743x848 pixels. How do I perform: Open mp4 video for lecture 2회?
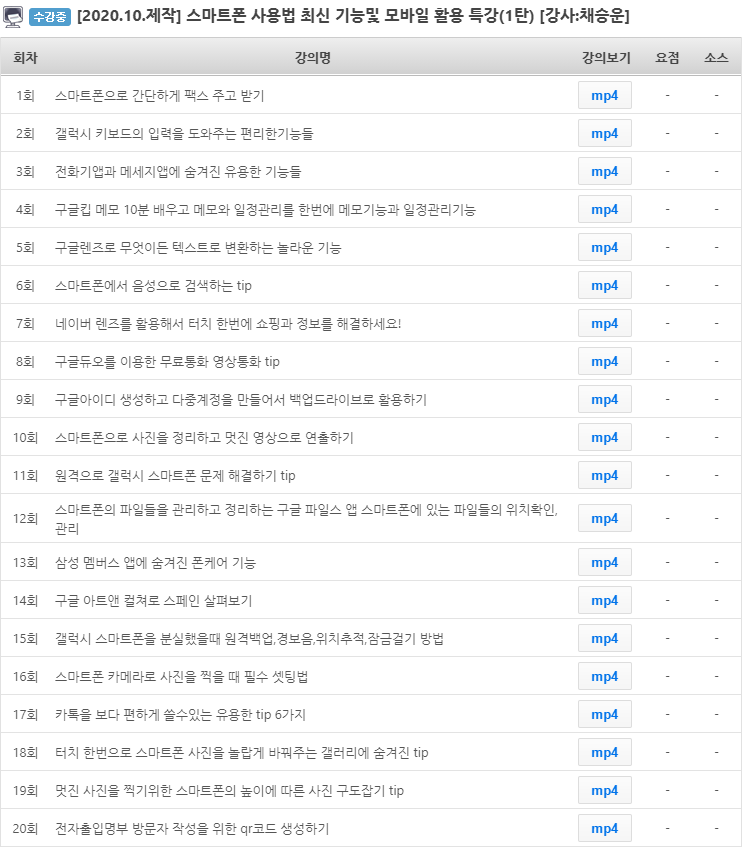[605, 133]
